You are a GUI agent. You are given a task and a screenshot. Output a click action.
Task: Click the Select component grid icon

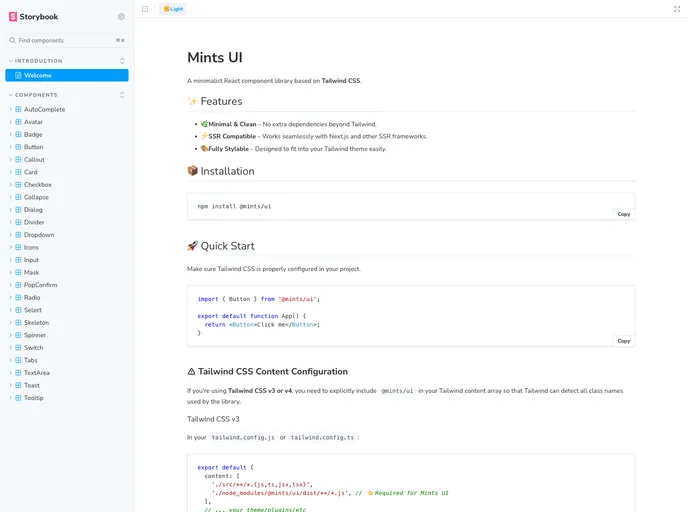coord(18,310)
